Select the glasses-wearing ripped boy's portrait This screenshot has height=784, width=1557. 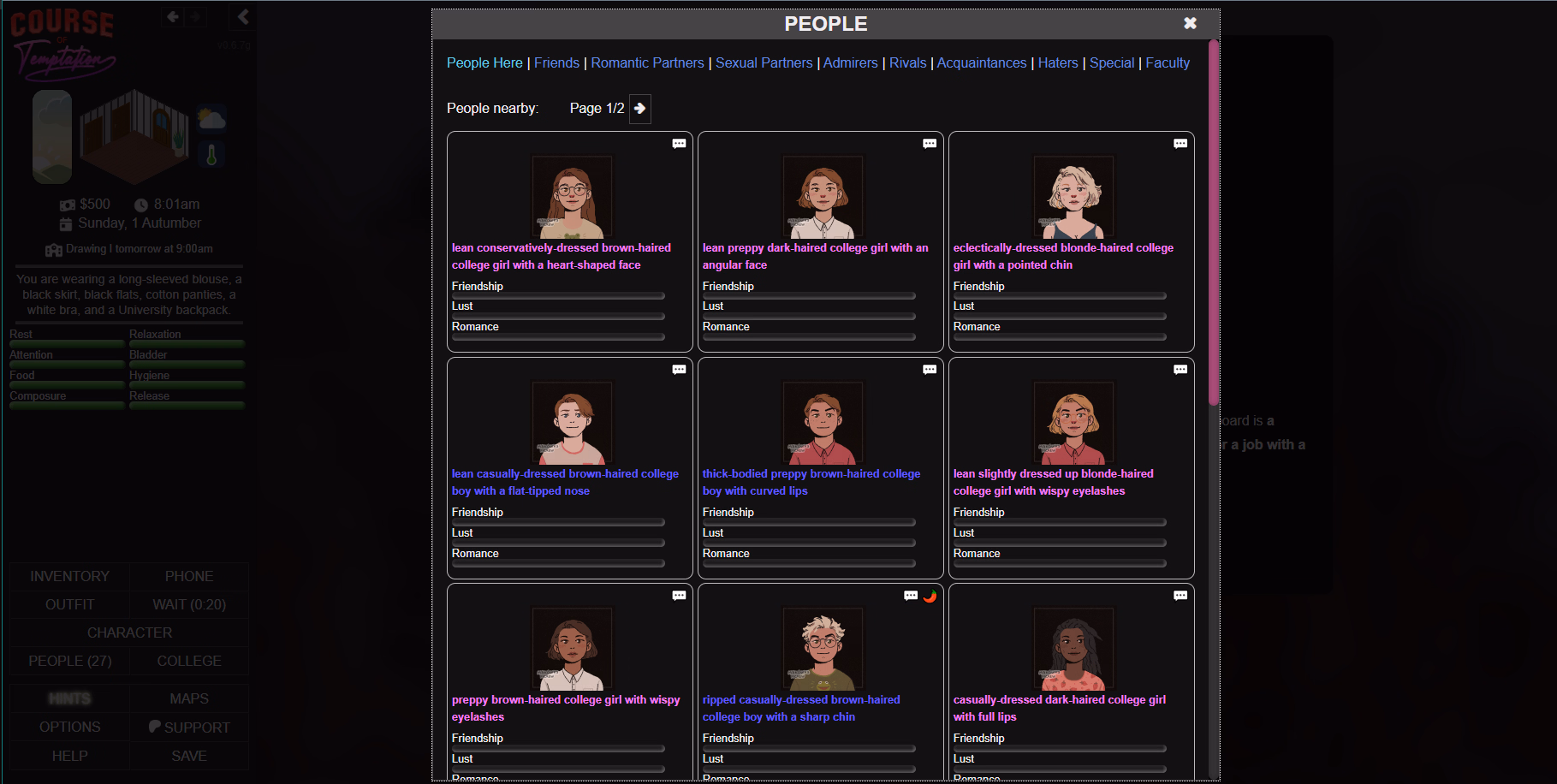(823, 650)
